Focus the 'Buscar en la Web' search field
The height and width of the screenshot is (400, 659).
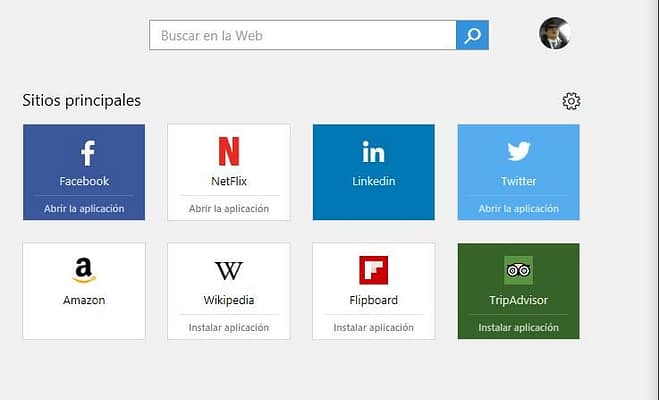(303, 35)
